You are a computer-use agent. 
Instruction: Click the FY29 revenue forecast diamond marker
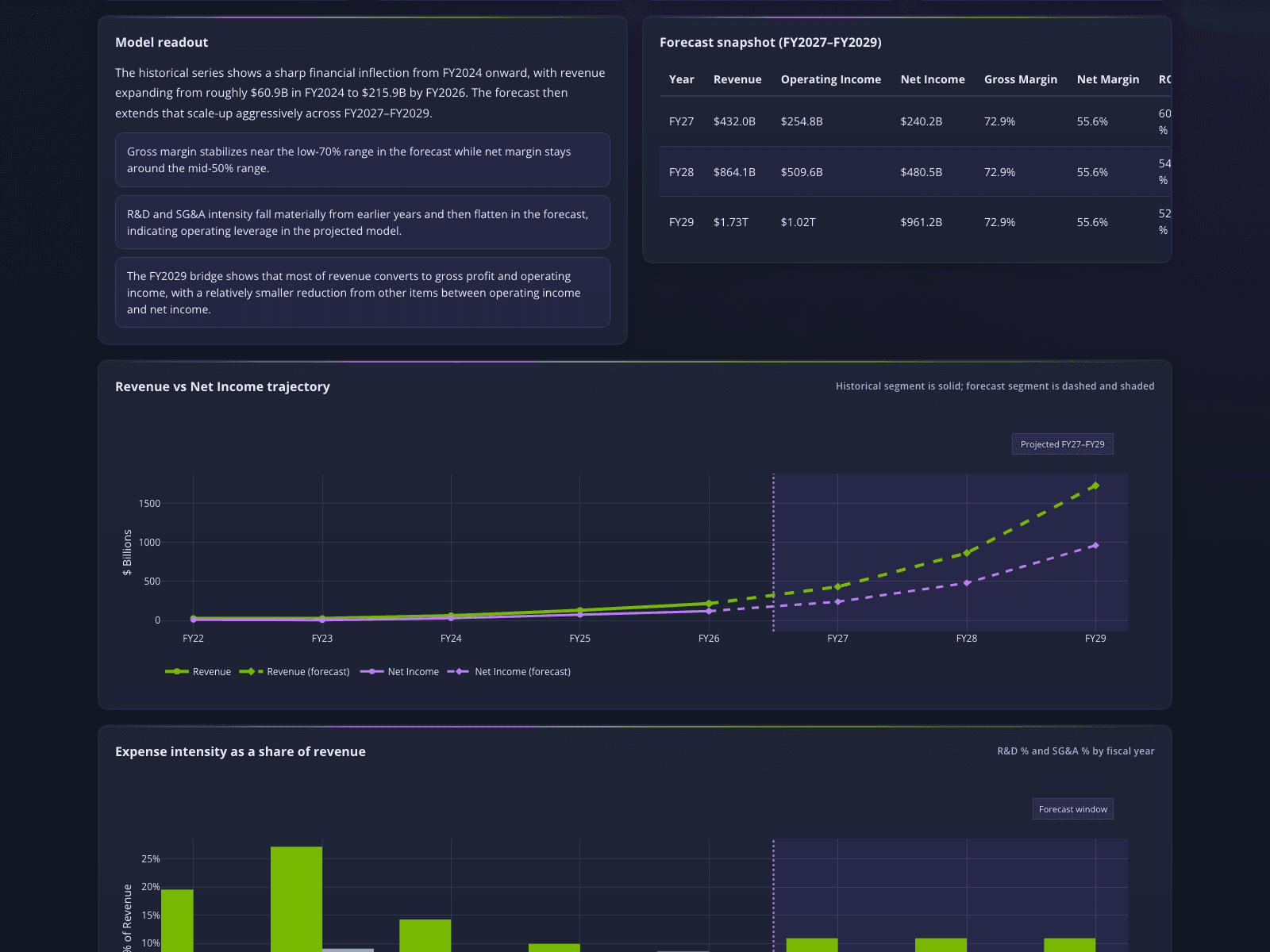tap(1095, 486)
